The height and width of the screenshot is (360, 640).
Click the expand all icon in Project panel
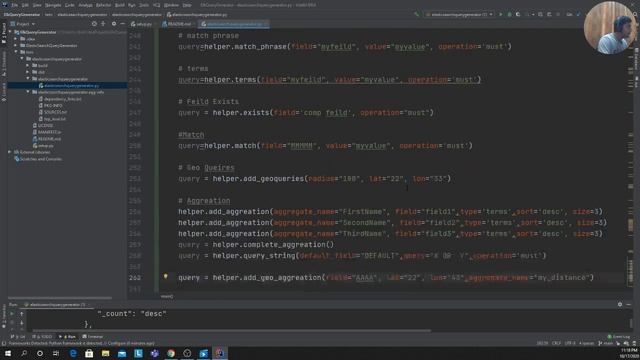pyautogui.click(x=103, y=24)
